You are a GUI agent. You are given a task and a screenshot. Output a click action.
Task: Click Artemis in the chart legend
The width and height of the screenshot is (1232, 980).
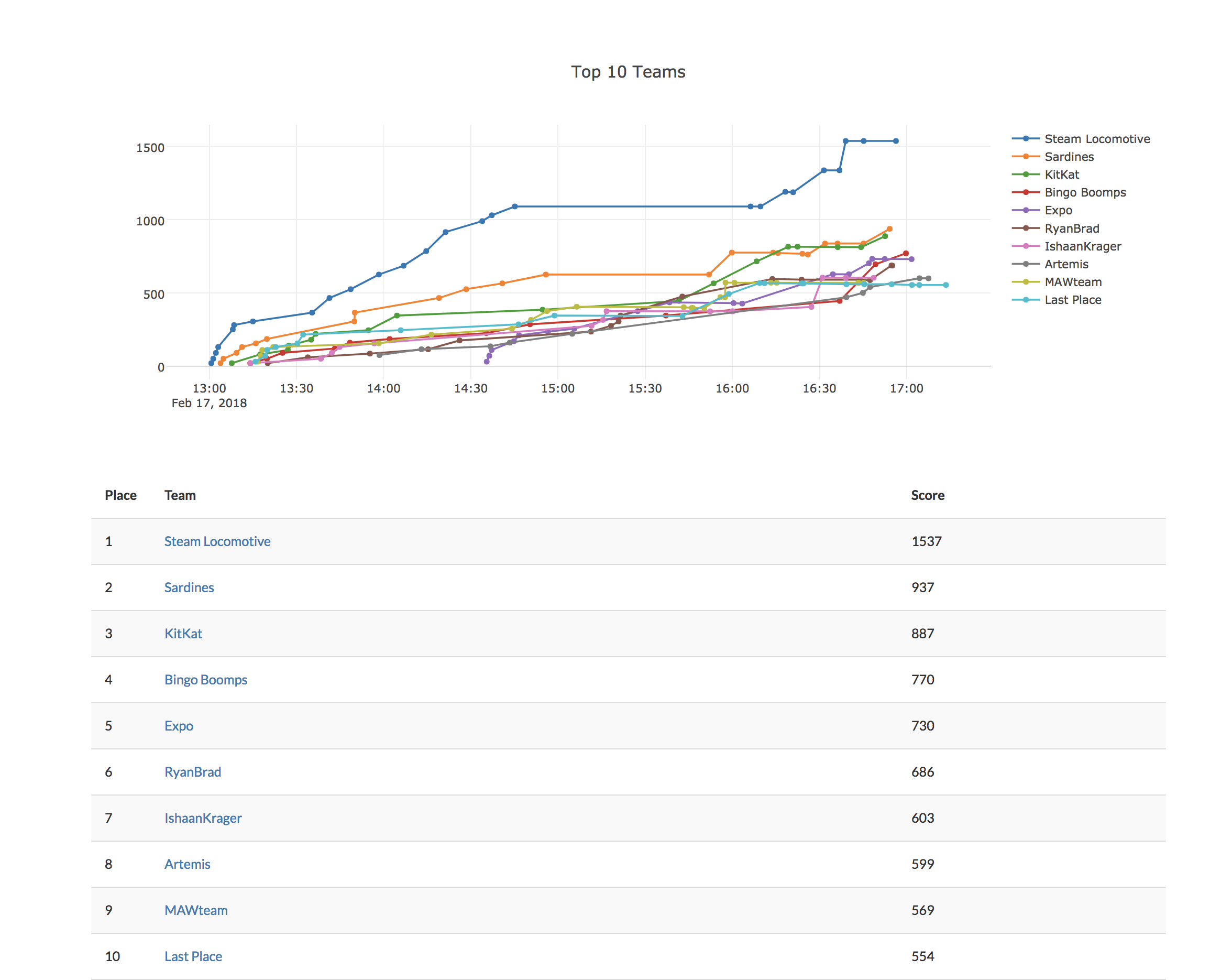[x=1066, y=264]
